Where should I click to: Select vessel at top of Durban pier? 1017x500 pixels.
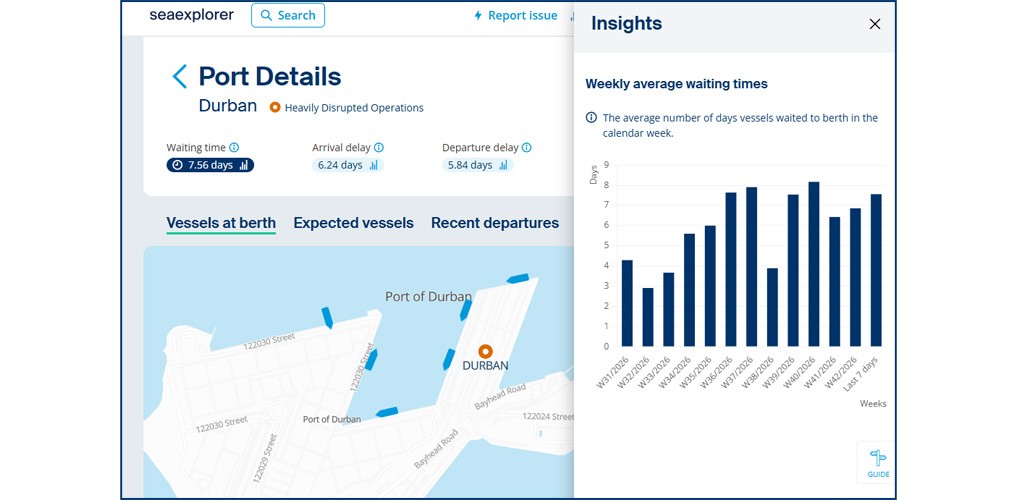(x=518, y=279)
